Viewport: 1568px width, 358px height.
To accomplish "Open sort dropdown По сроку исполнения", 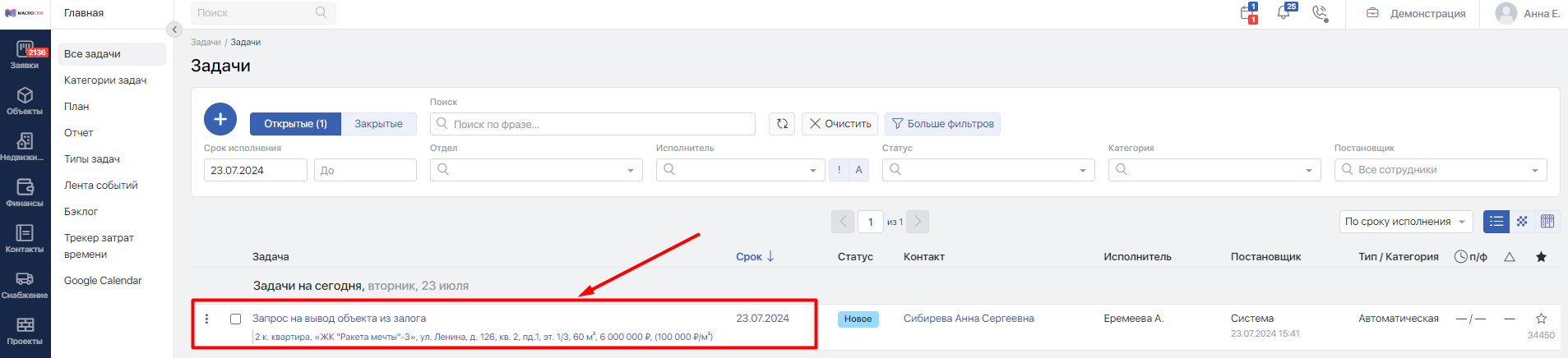I will pos(1405,222).
